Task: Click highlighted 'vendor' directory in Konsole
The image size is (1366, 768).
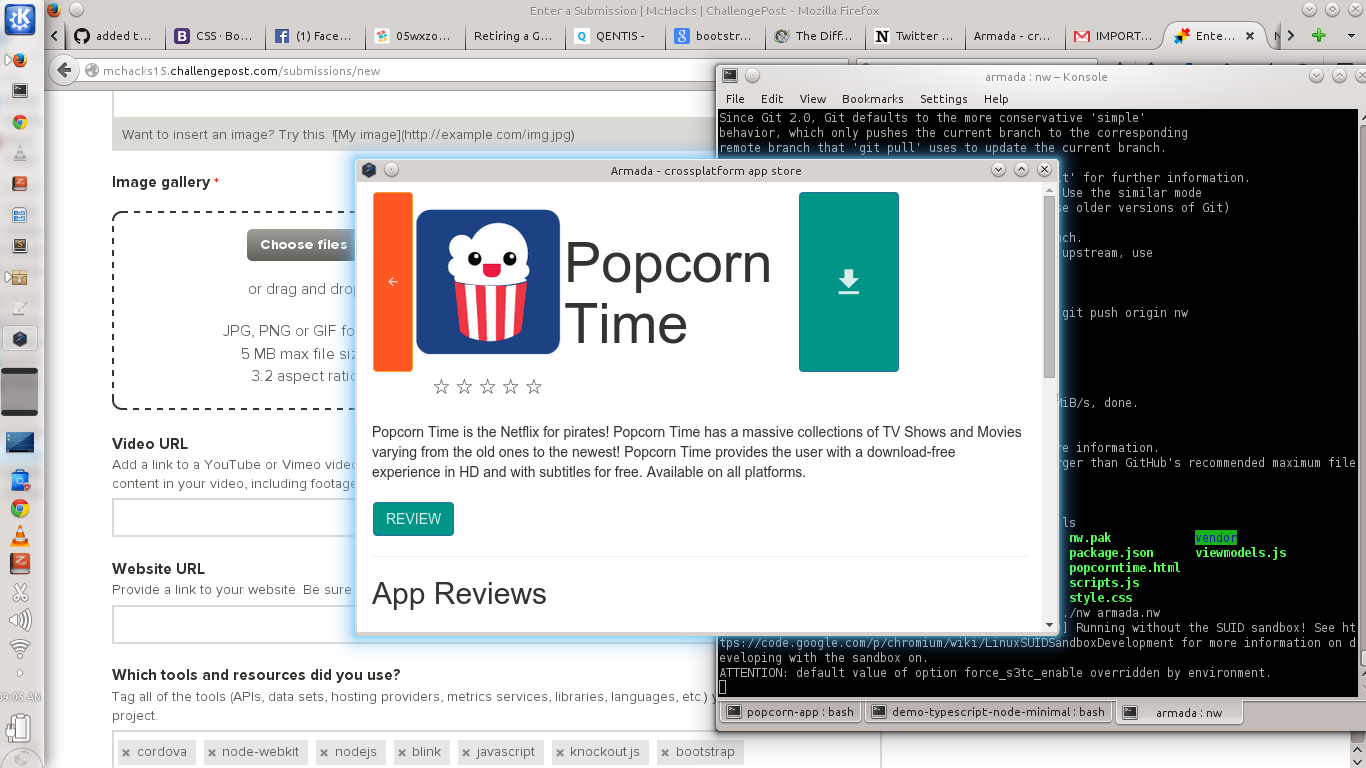Action: [x=1216, y=537]
